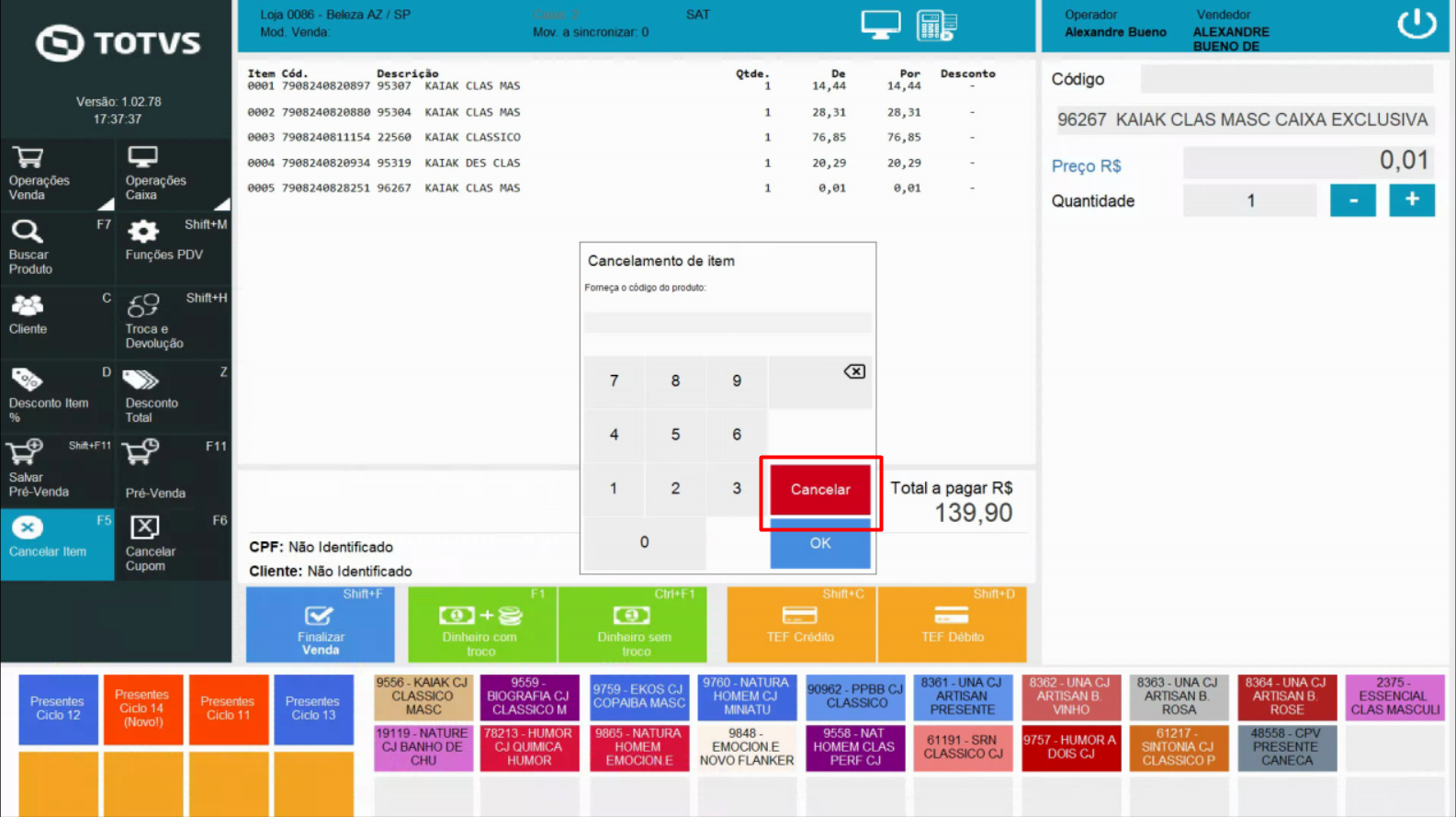1456x817 pixels.
Task: Select the Cliente icon
Action: pos(28,305)
